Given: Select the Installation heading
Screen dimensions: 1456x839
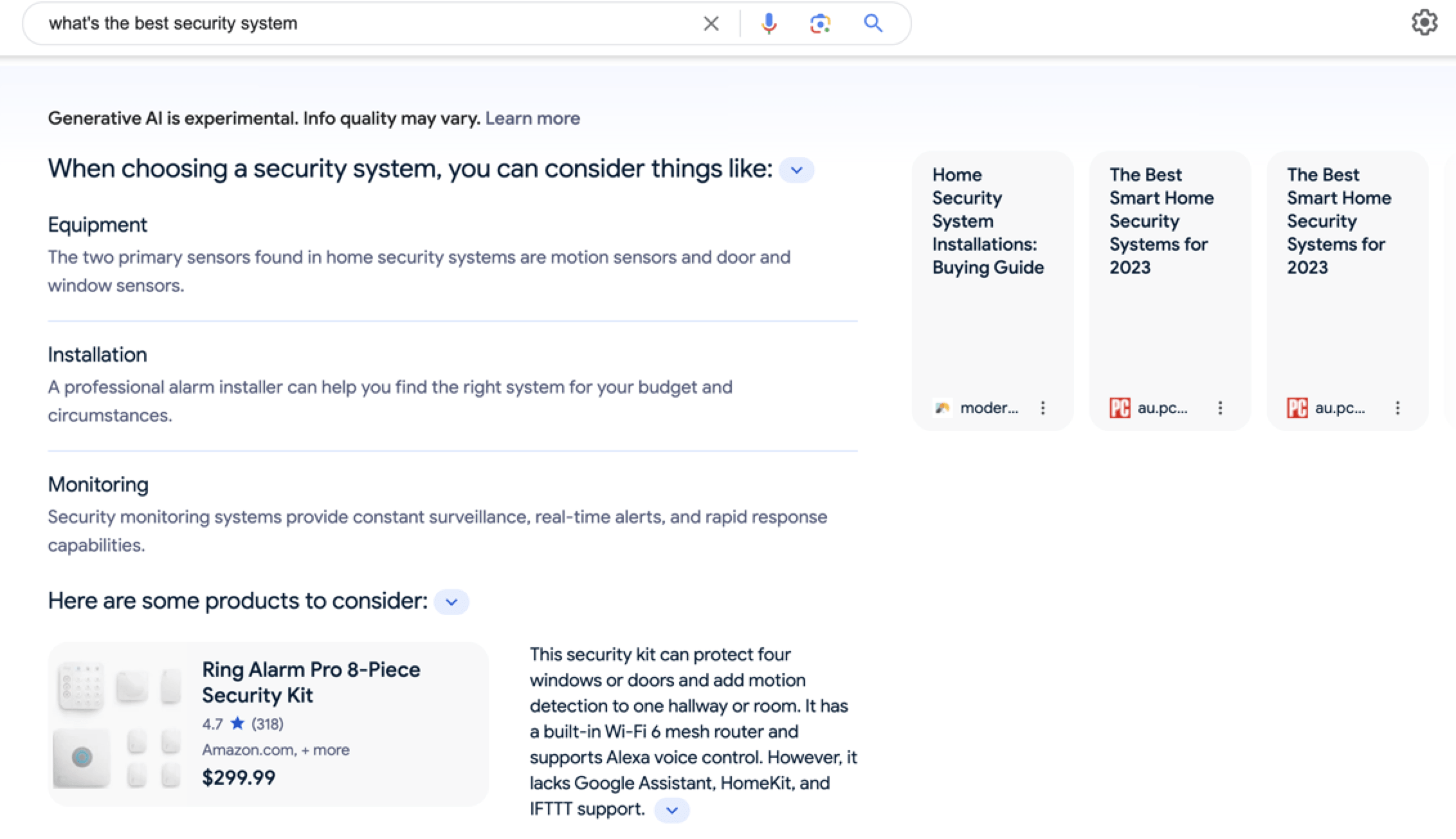Looking at the screenshot, I should [x=97, y=355].
